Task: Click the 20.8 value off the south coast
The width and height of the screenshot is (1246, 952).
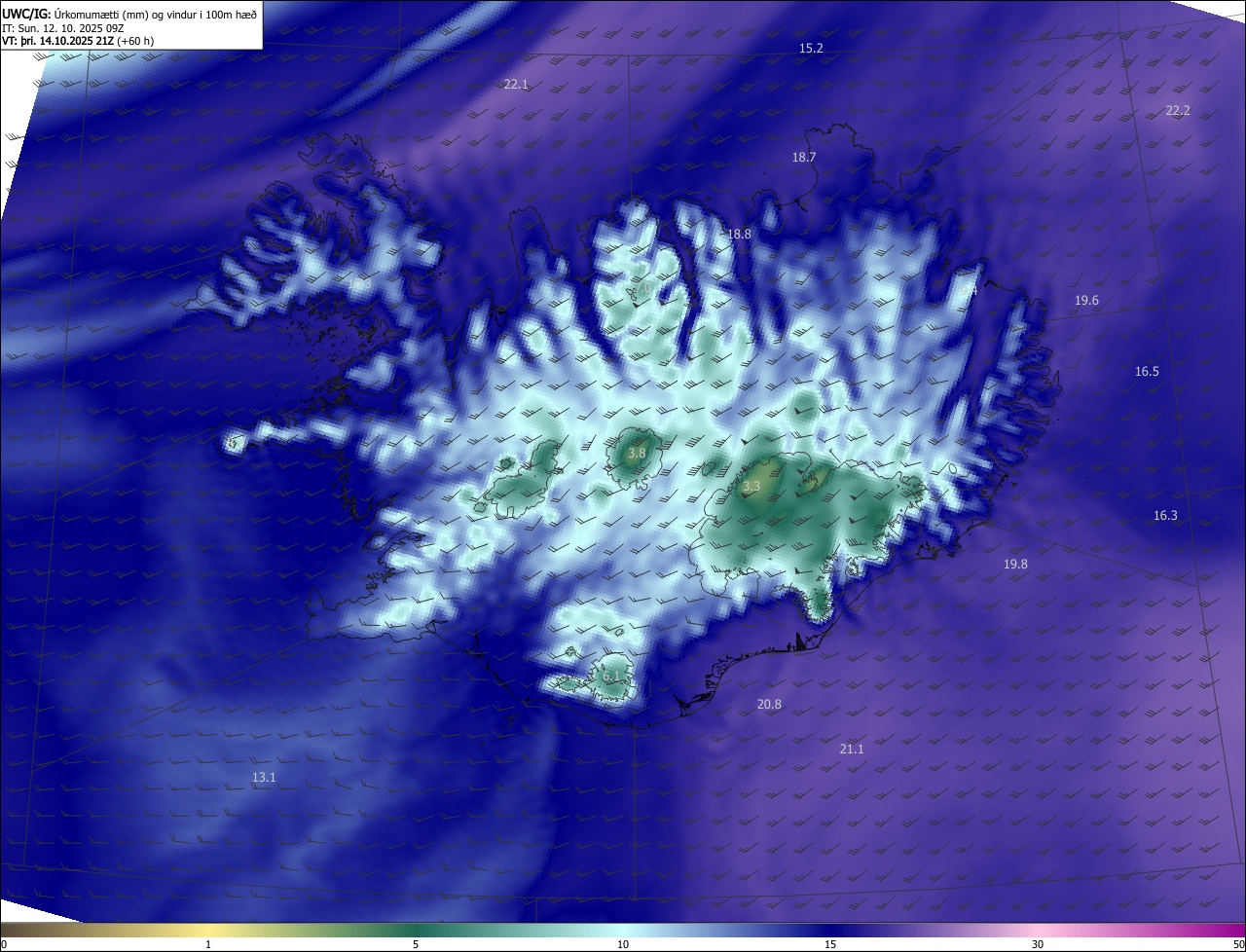Action: (x=769, y=705)
